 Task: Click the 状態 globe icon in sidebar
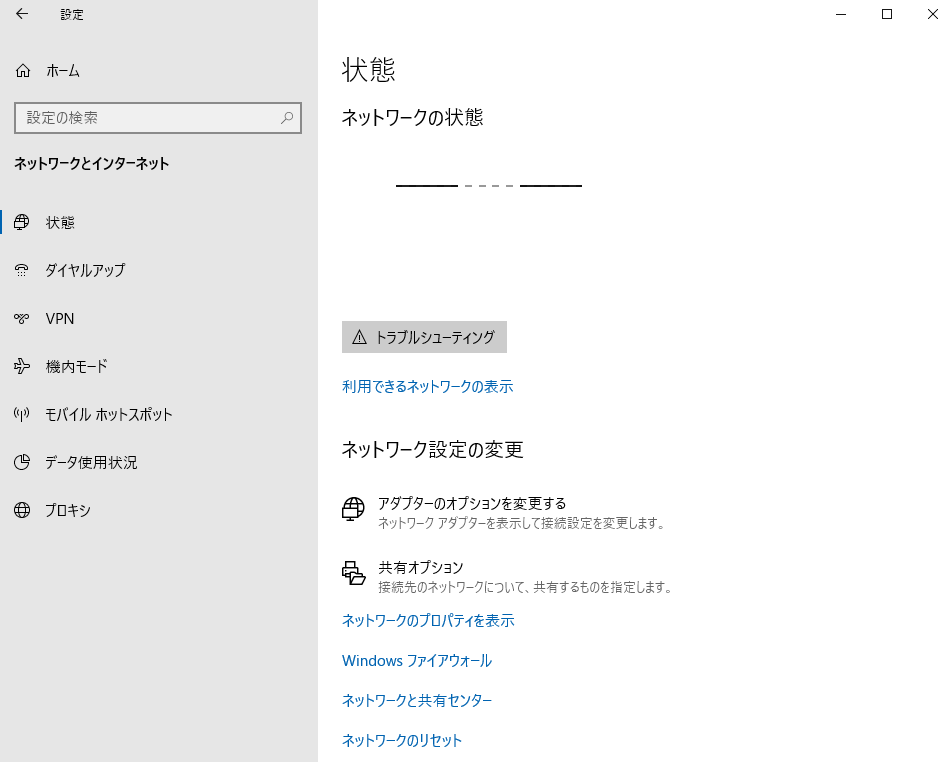tap(22, 223)
